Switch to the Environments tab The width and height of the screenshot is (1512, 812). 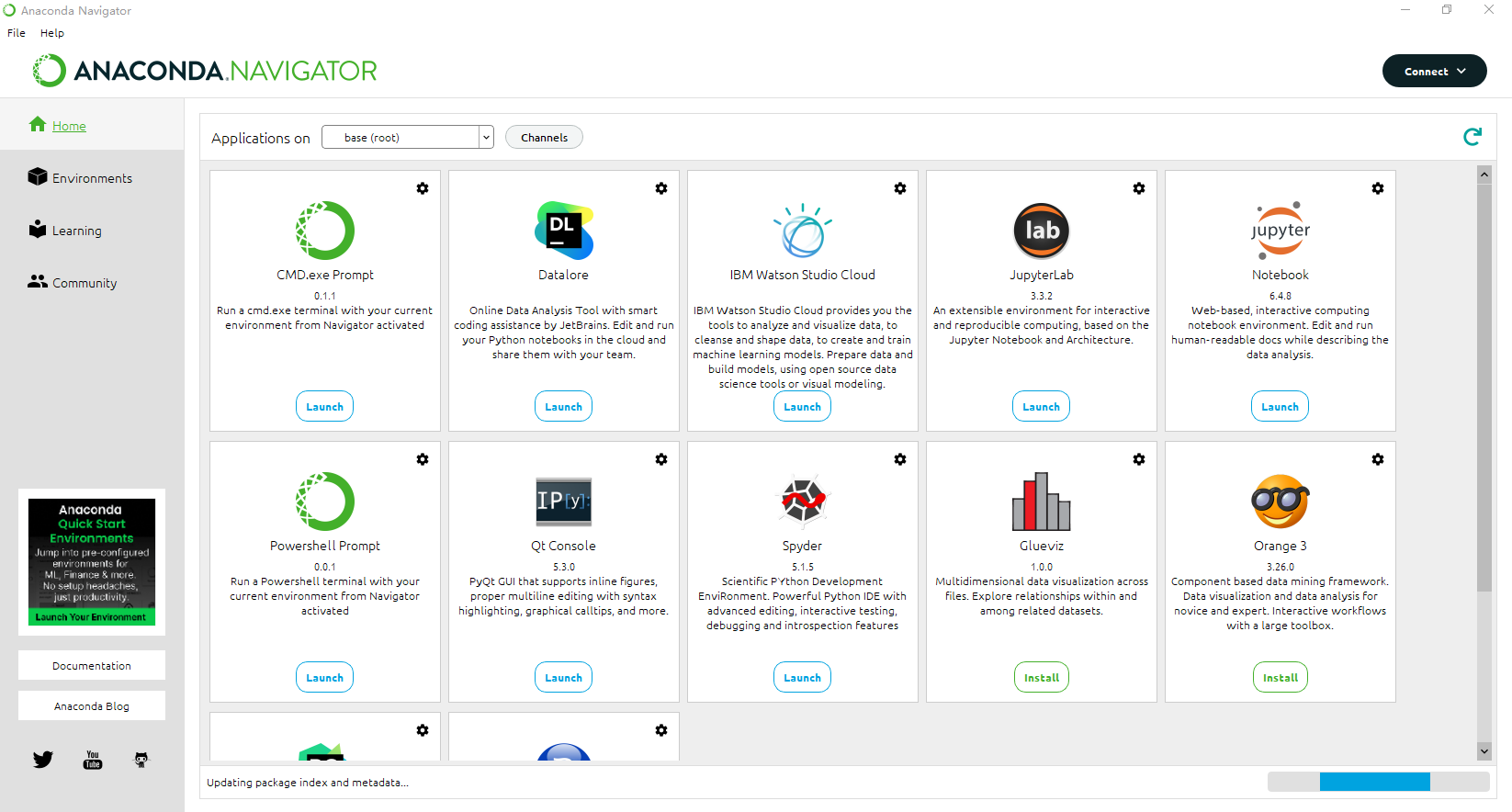click(x=92, y=178)
